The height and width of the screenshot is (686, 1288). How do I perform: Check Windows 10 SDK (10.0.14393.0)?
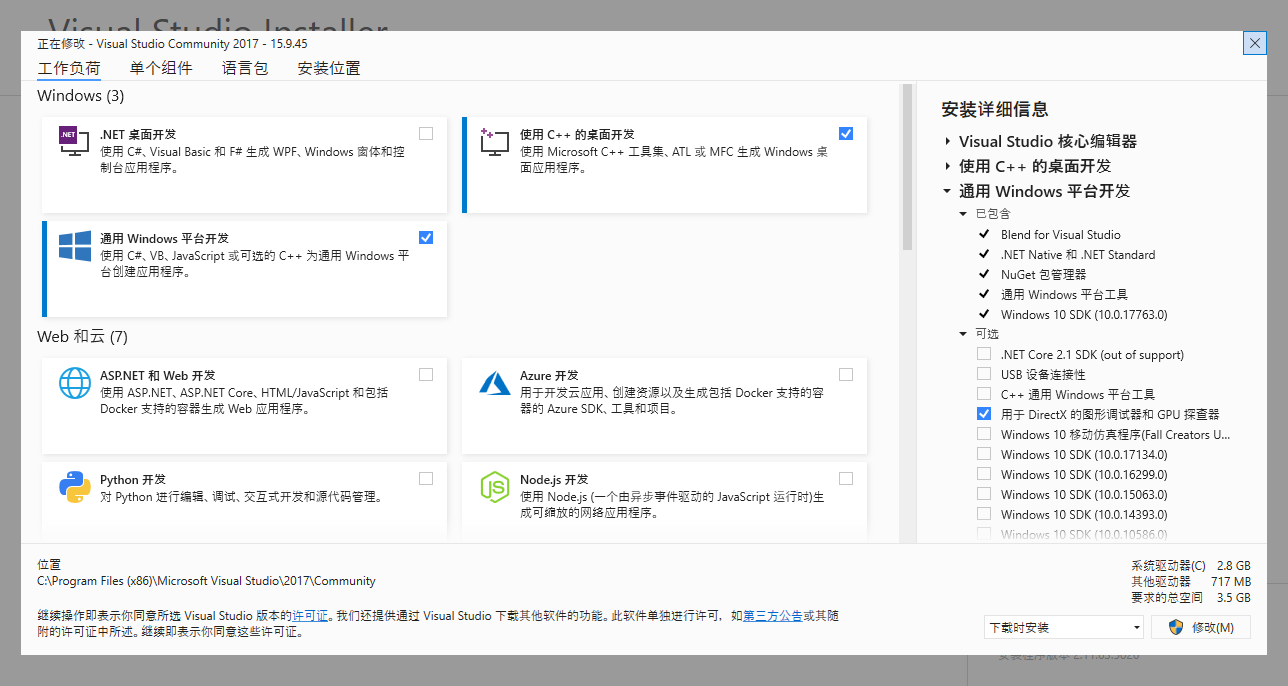(x=984, y=514)
